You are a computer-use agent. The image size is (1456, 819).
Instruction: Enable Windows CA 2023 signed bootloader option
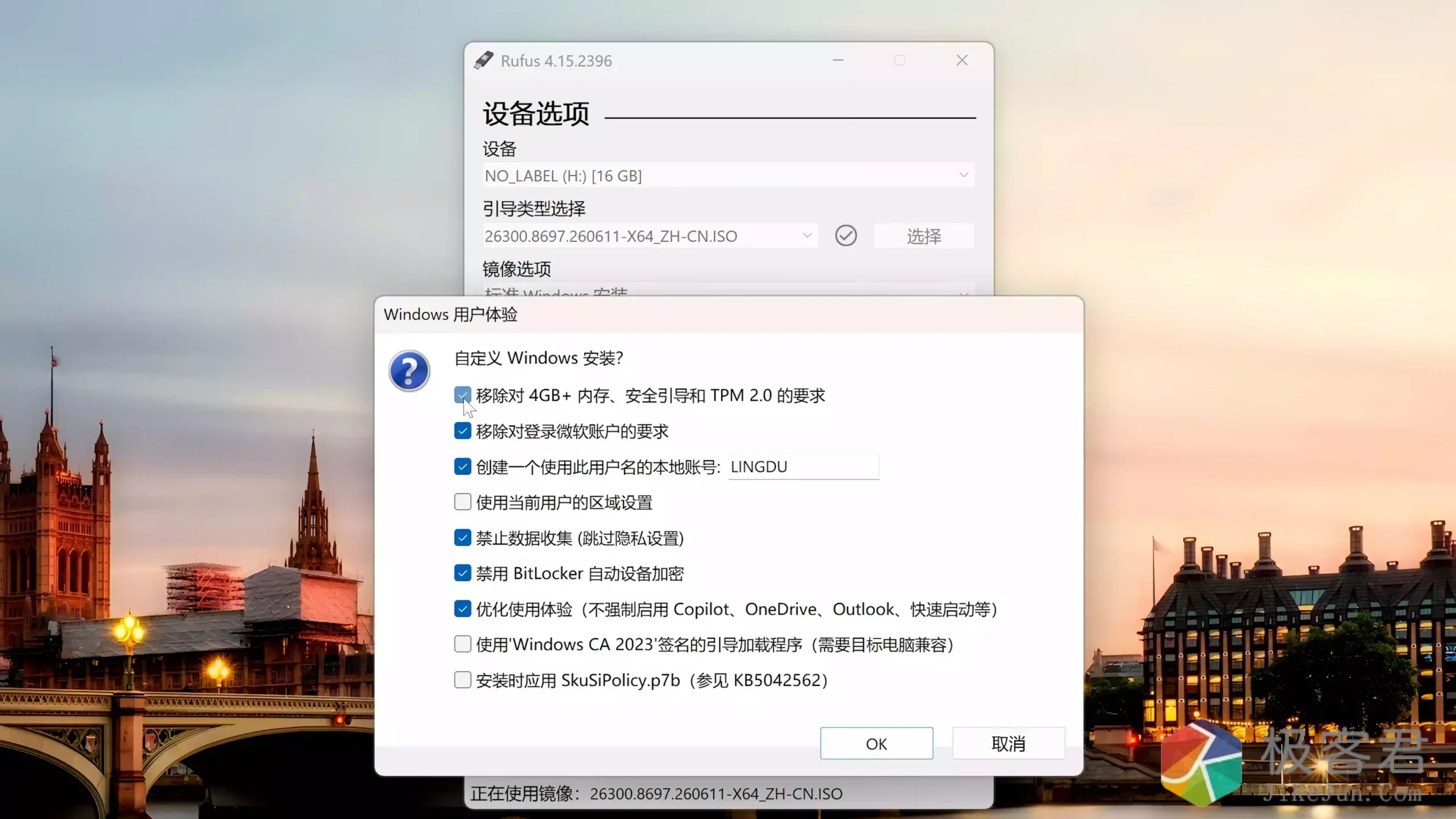click(x=462, y=644)
